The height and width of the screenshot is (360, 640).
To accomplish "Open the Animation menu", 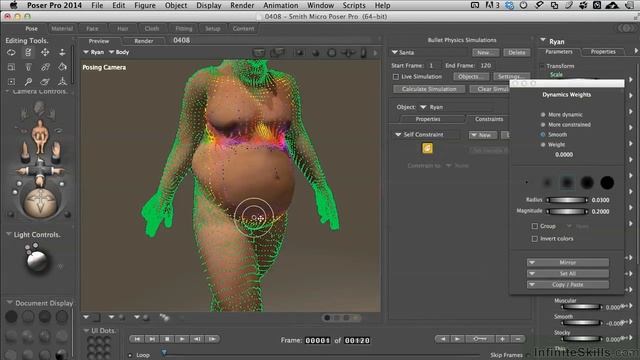I will pos(281,5).
